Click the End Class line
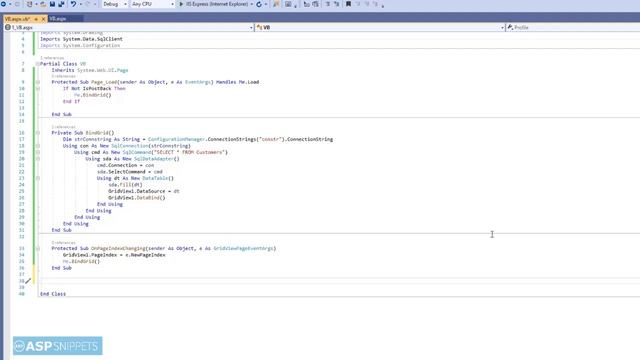Screen dimensions: 640x360 coord(53,294)
